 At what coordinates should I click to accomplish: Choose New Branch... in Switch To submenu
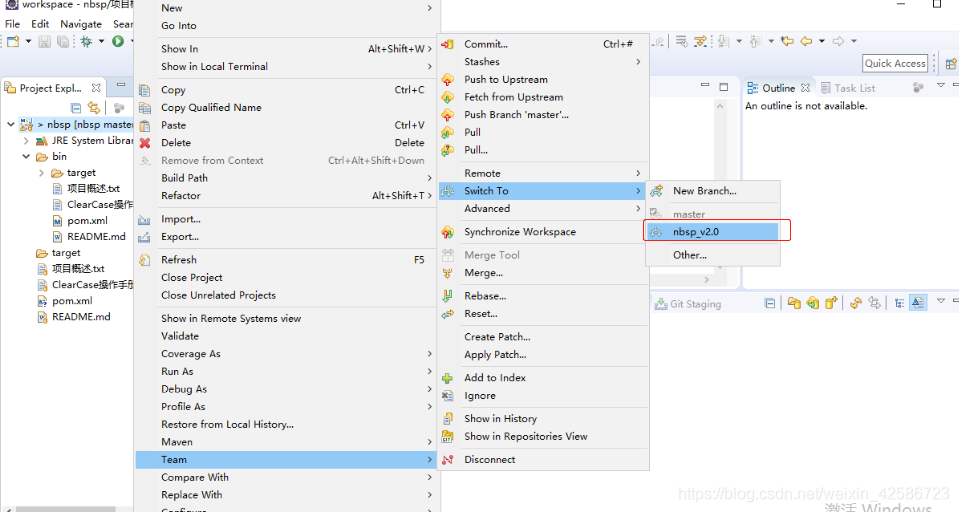(713, 191)
